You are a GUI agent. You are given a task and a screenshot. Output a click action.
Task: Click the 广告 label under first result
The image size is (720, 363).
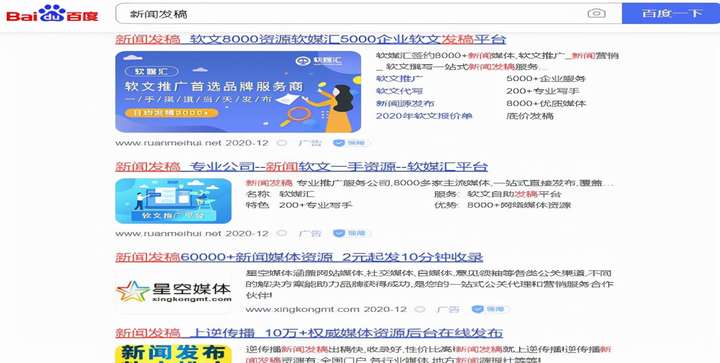pyautogui.click(x=310, y=143)
